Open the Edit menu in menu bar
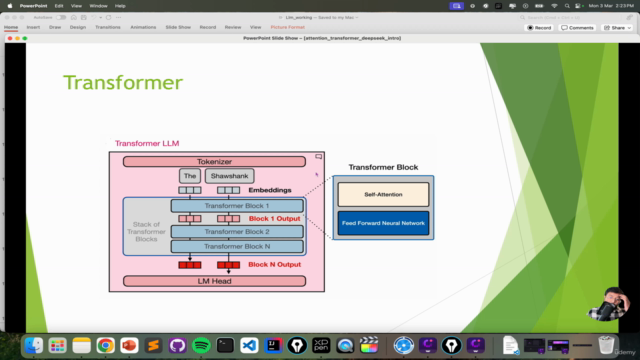This screenshot has height=360, width=640. point(59,6)
